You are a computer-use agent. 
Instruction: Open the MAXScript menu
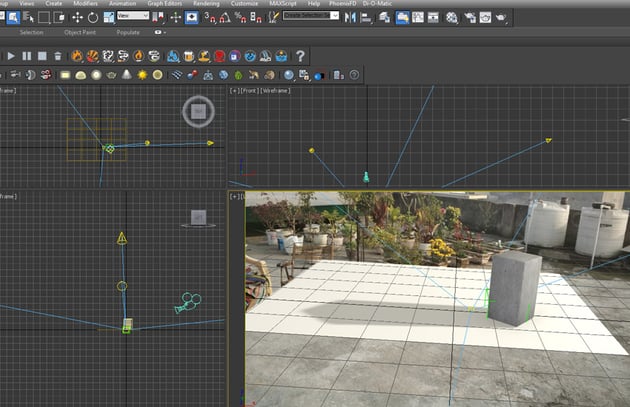pyautogui.click(x=282, y=3)
